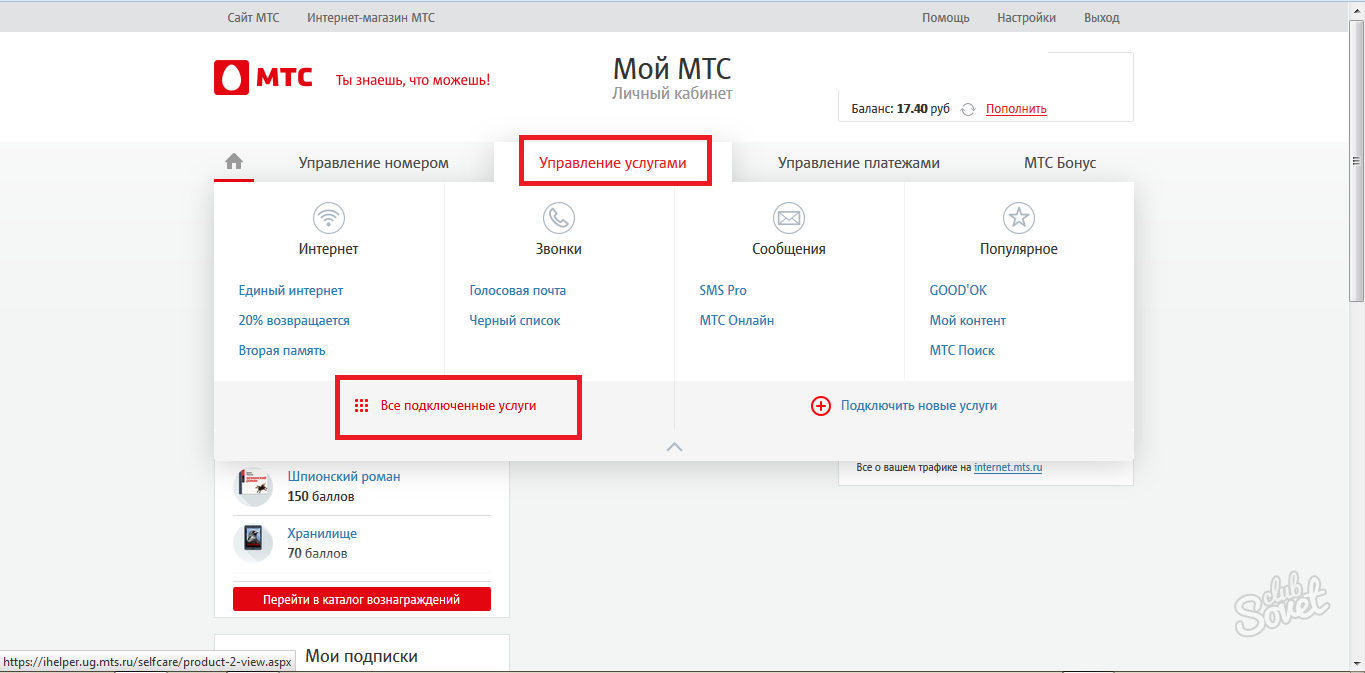Click the Популярное category heading

(1018, 249)
